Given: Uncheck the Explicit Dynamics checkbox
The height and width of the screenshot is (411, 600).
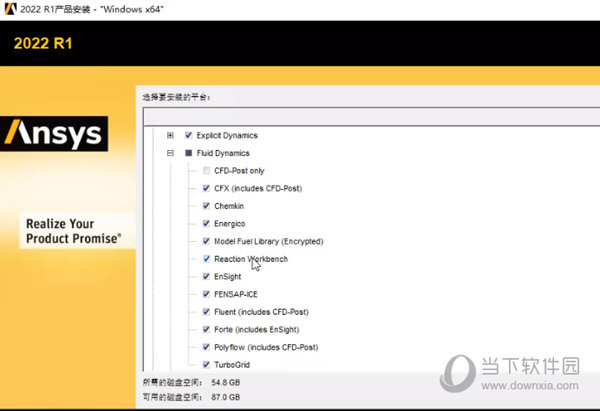Looking at the screenshot, I should click(x=188, y=135).
